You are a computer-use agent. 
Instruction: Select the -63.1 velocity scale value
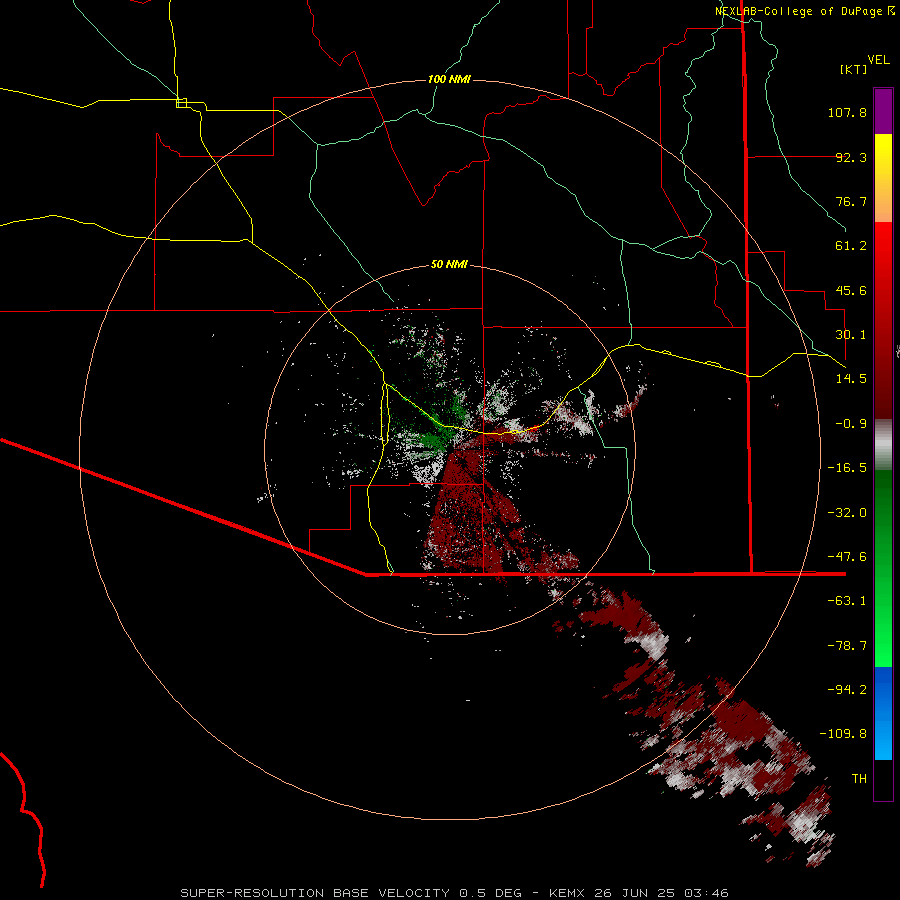pos(847,601)
